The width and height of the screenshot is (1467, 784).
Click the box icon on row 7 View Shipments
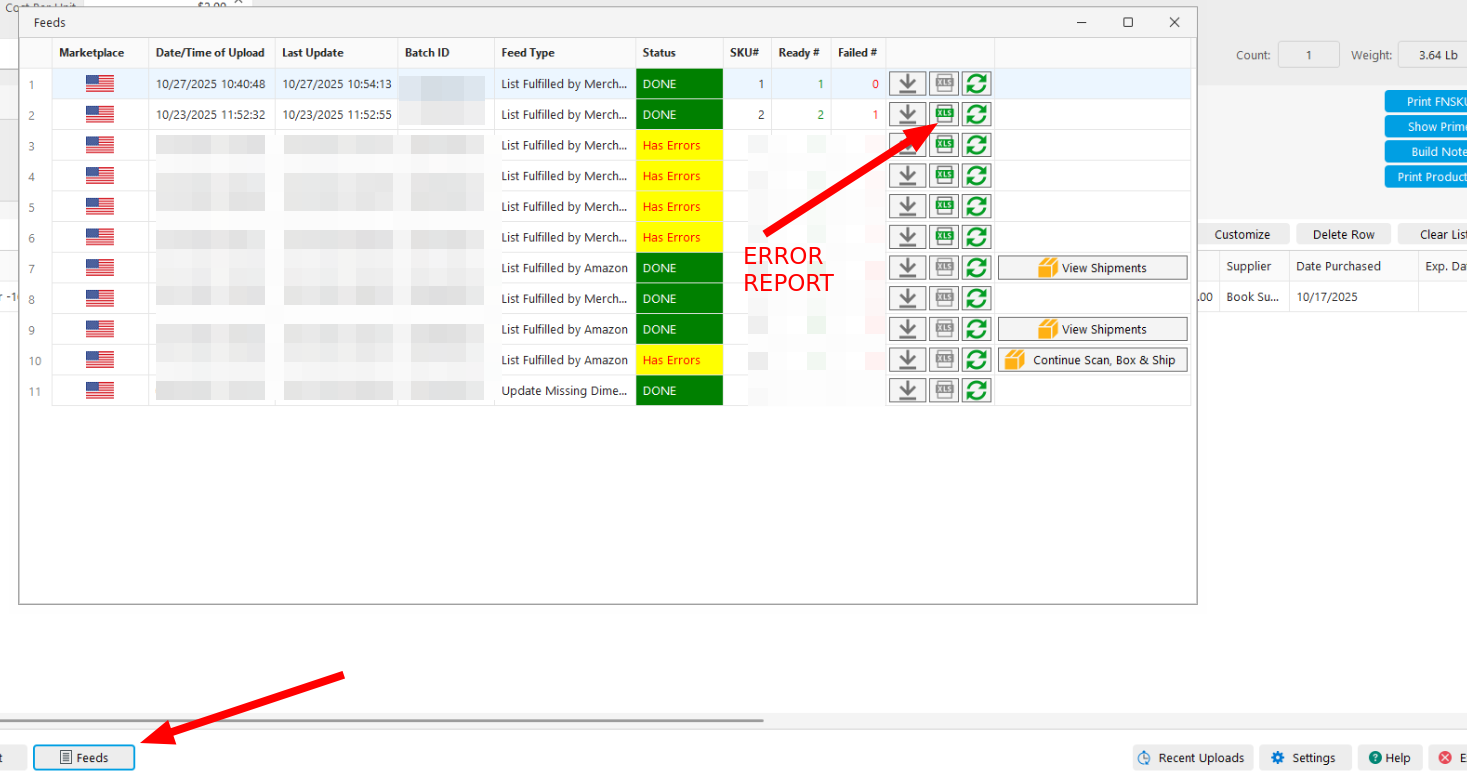[1048, 267]
